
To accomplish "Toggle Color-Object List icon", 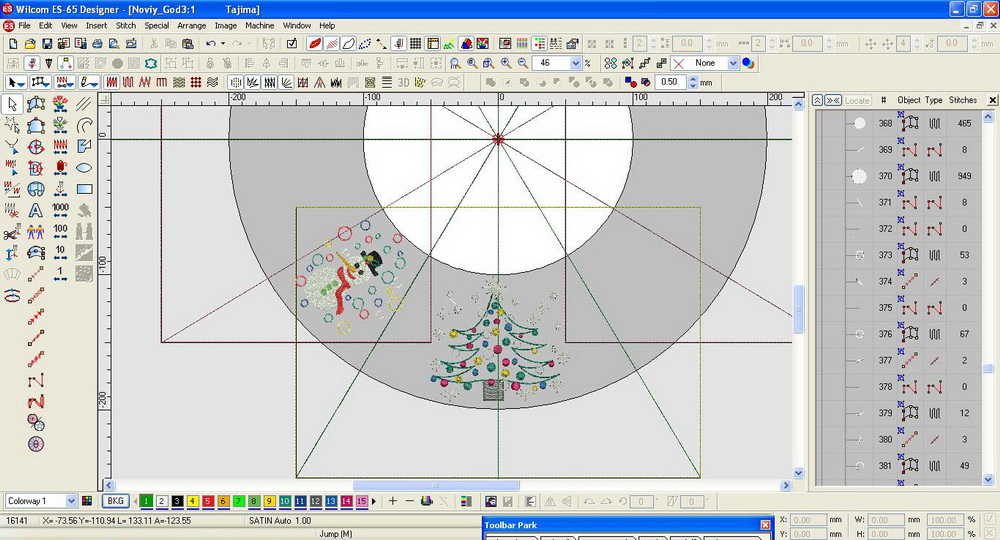I will click(x=539, y=44).
